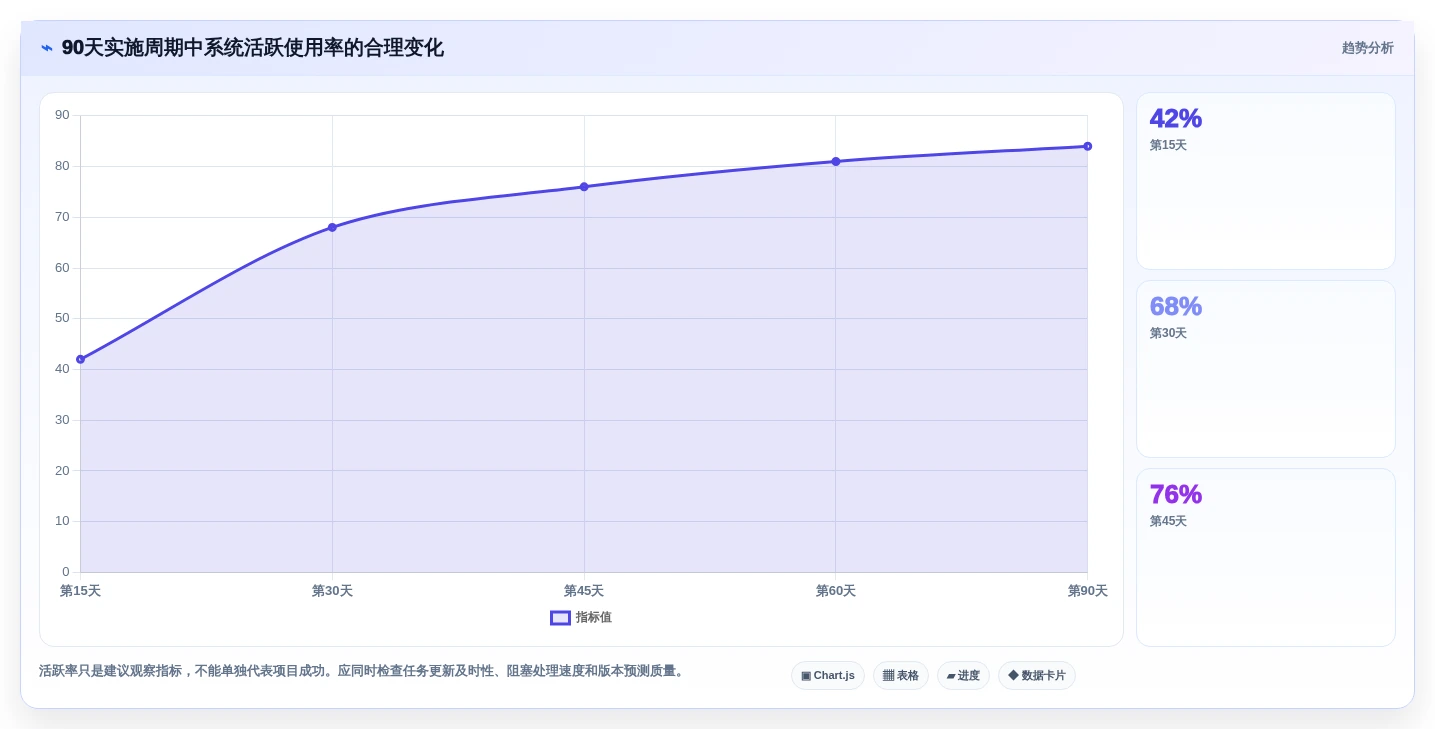Image resolution: width=1435 pixels, height=729 pixels.
Task: Click the footnote text starting 活跃率只是建议观察指标
Action: 363,671
